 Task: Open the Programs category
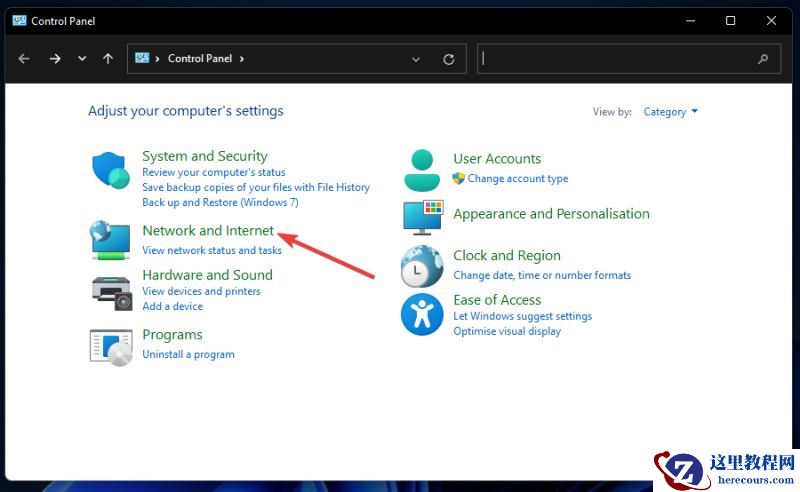pos(172,335)
